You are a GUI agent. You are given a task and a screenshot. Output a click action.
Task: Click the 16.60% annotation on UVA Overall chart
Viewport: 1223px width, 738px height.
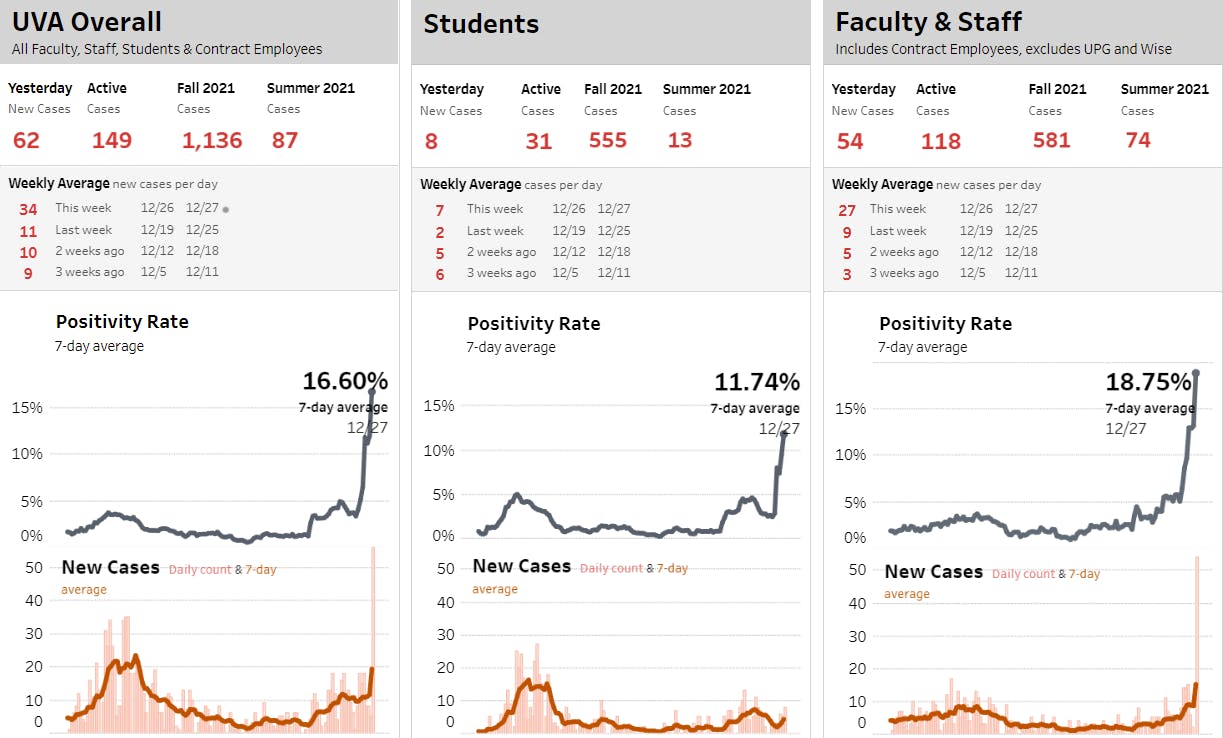[345, 381]
